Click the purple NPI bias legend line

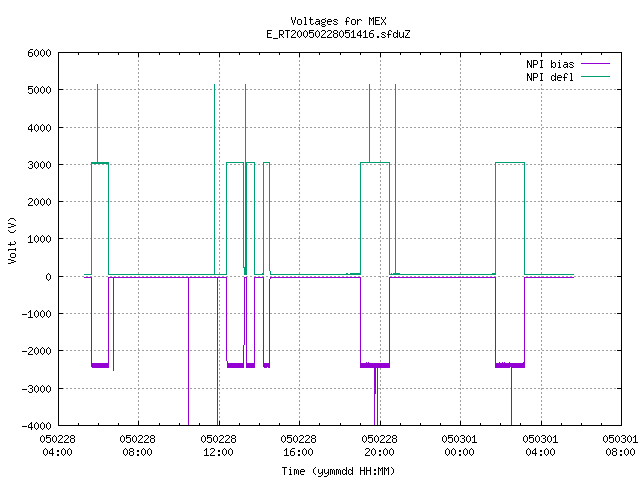tap(595, 64)
